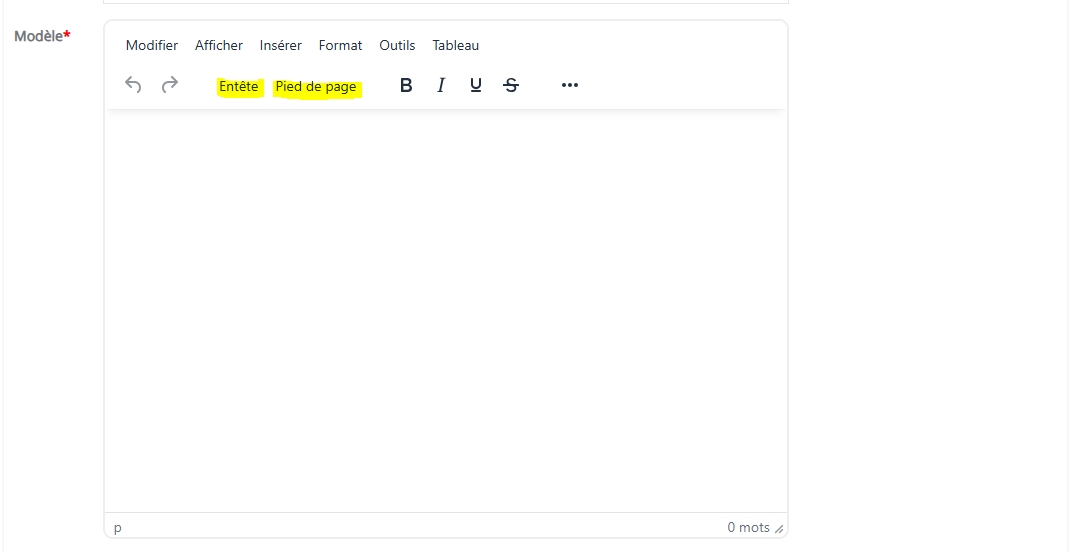Open the Modifier menu
The image size is (1082, 552).
(152, 45)
